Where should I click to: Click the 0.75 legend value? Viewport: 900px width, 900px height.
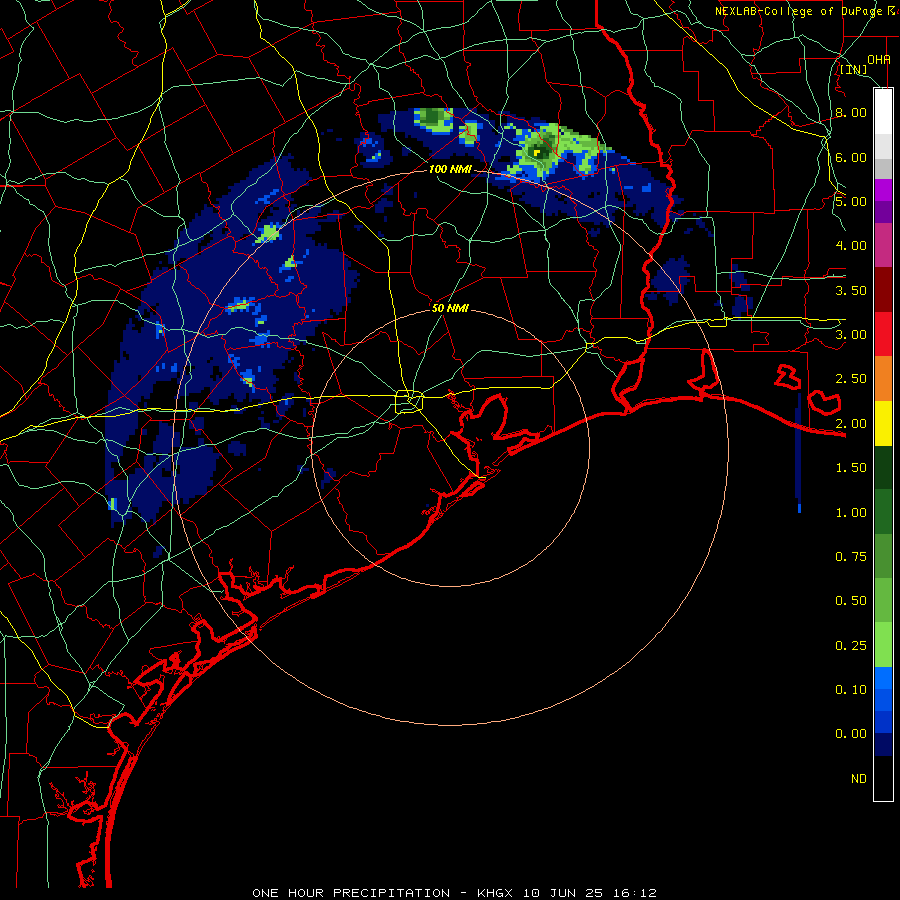851,557
